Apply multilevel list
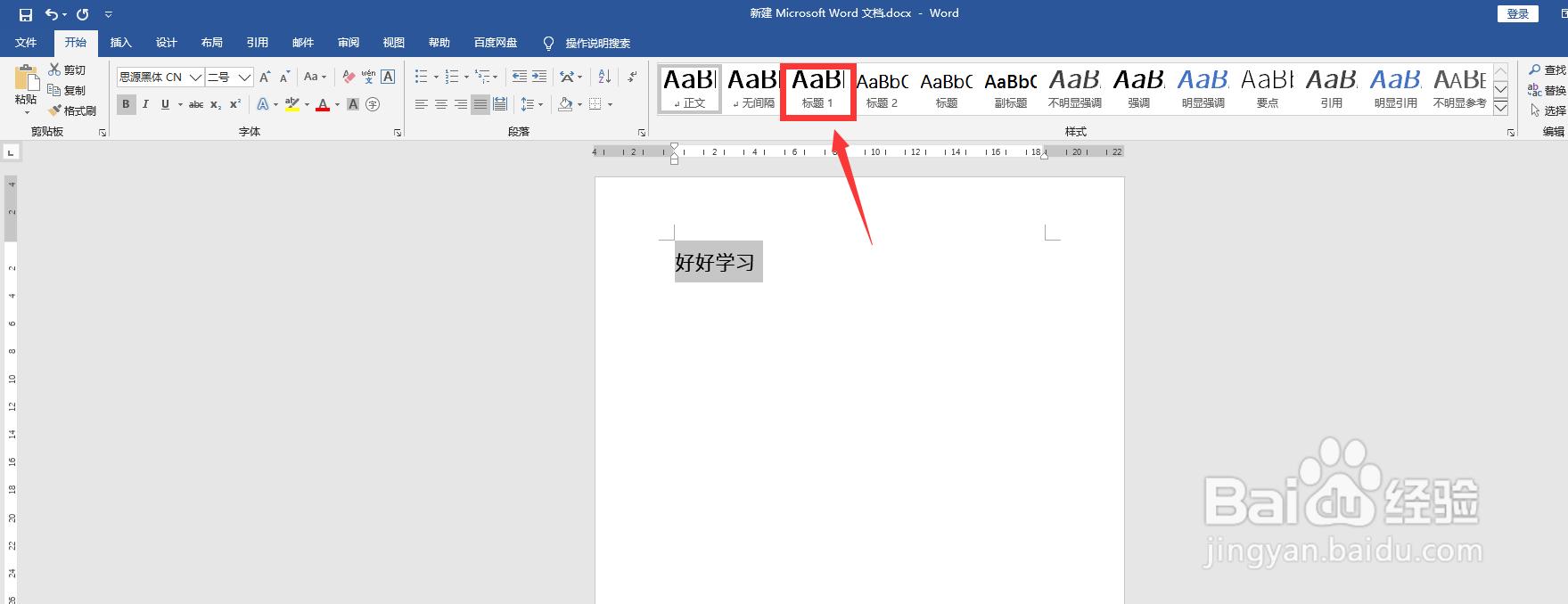 (x=482, y=78)
